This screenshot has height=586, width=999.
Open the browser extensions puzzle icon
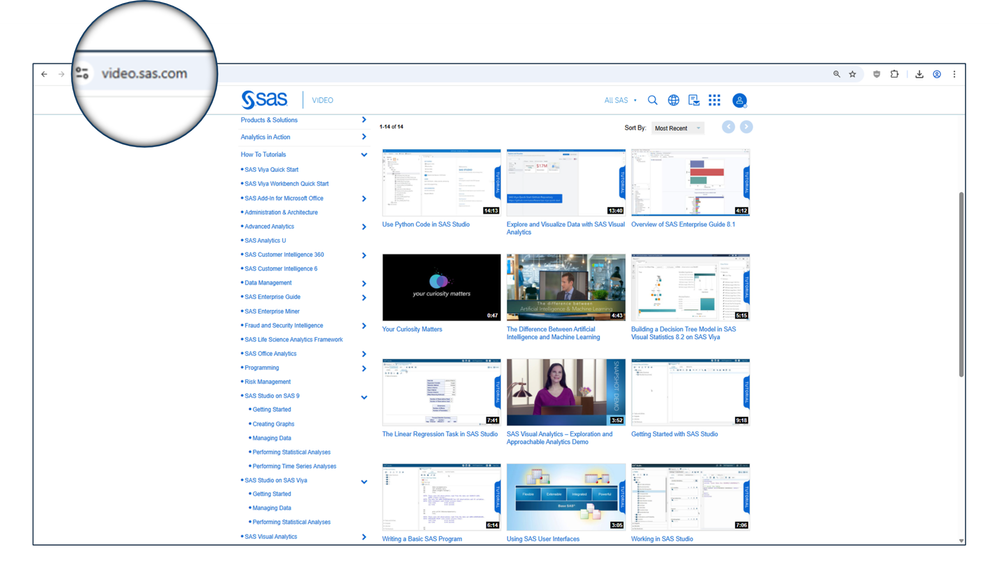point(895,74)
